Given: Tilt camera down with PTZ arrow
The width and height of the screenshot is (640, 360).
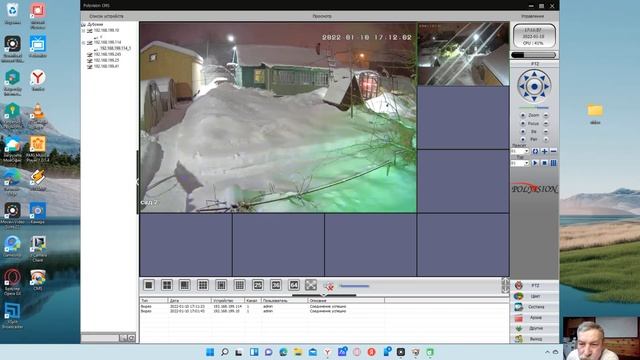Looking at the screenshot, I should click(x=534, y=99).
